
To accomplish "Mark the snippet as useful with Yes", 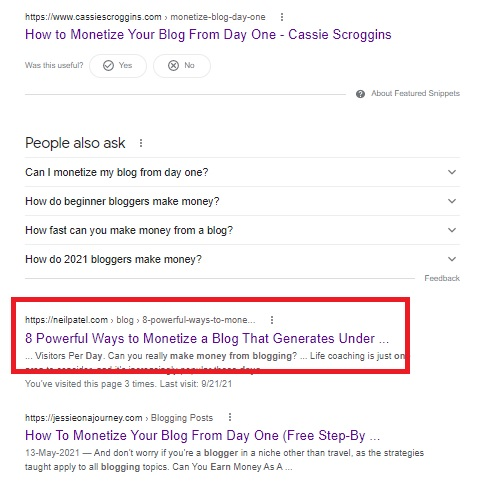I will tap(118, 66).
